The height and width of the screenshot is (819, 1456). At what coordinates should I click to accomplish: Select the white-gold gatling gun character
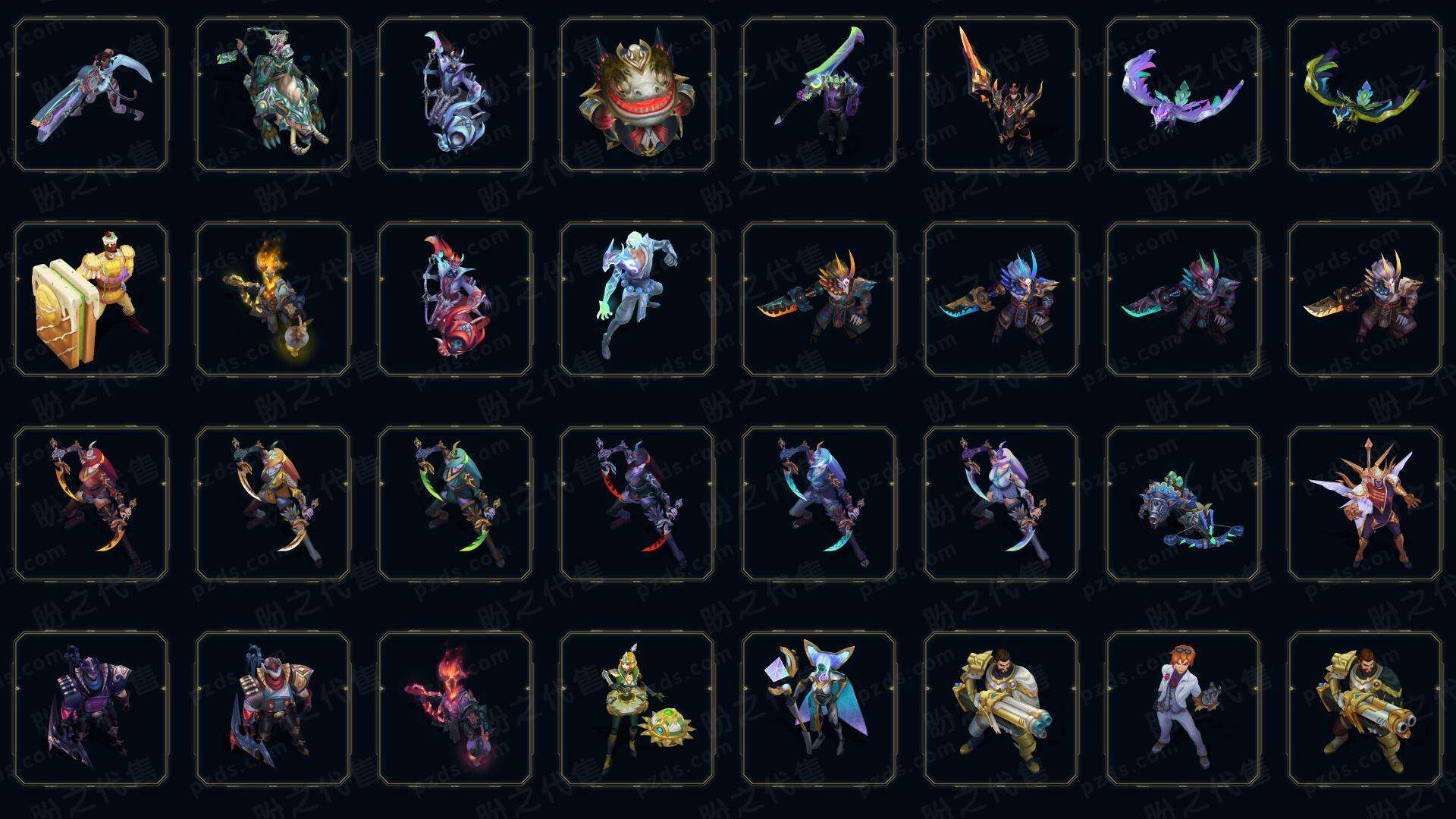click(x=1001, y=709)
